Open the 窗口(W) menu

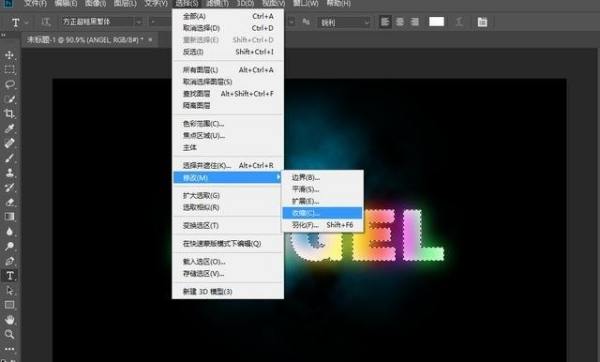tap(305, 3)
